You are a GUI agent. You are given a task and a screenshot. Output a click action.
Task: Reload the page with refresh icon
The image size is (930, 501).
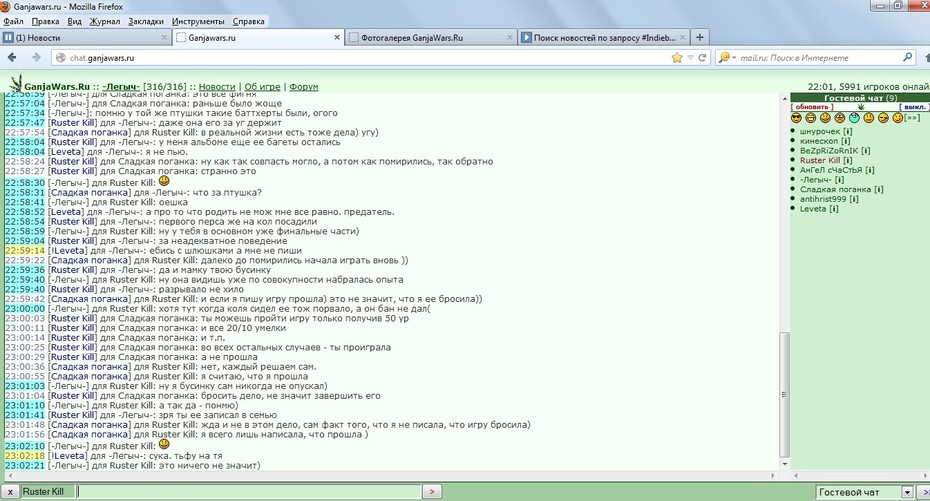pyautogui.click(x=703, y=58)
